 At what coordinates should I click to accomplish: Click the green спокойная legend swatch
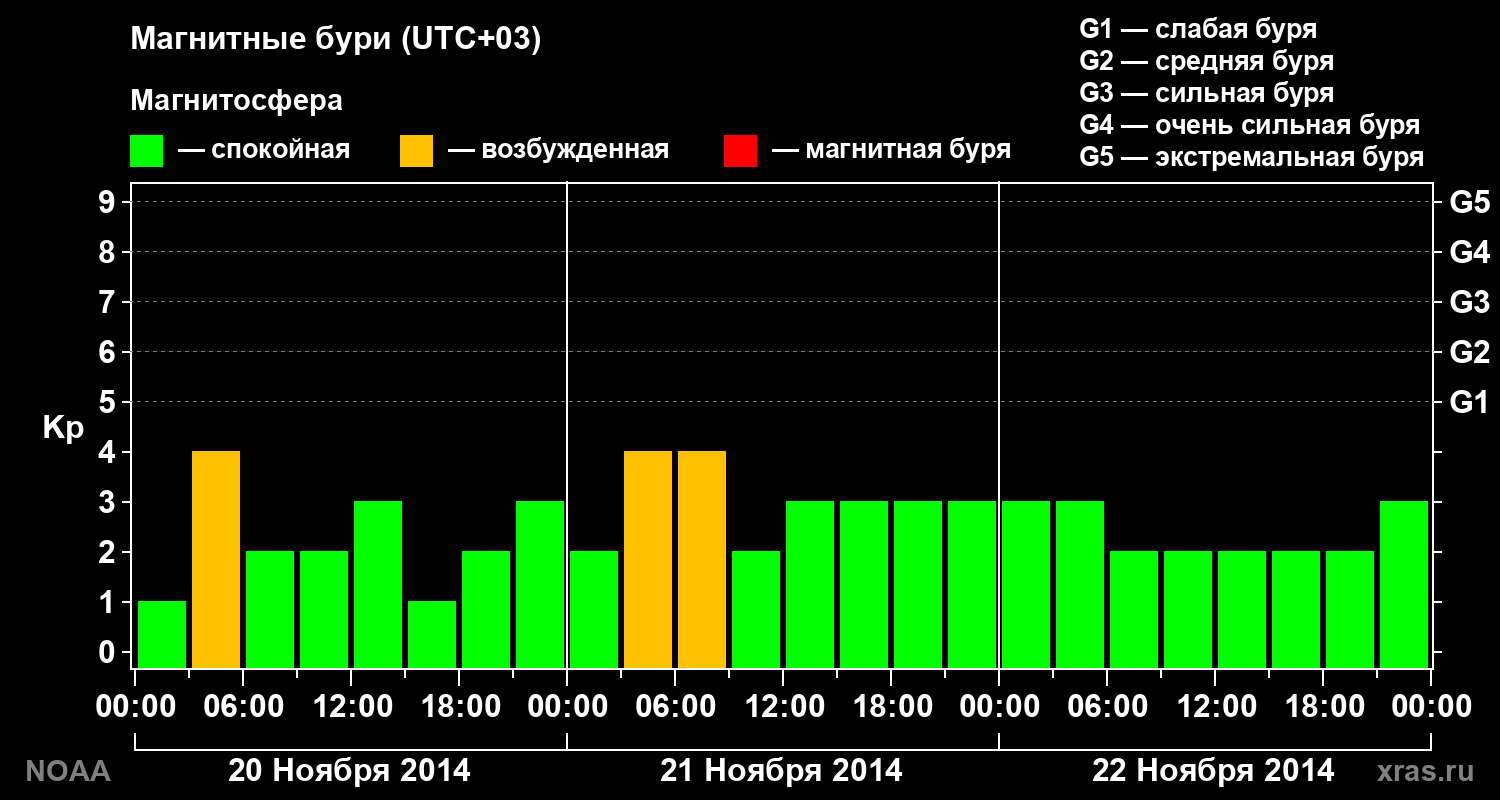point(146,151)
